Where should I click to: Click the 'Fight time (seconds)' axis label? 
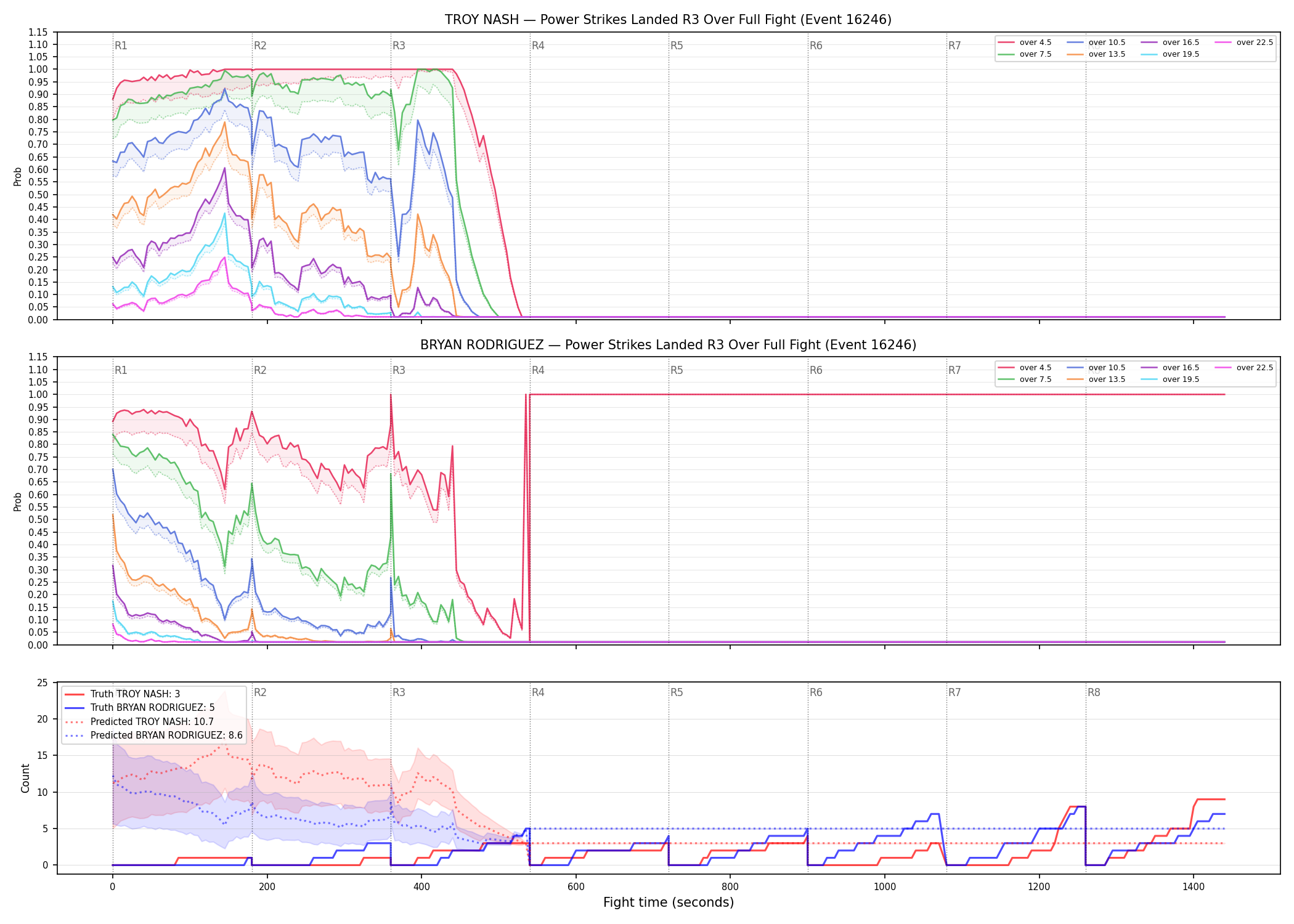click(669, 902)
